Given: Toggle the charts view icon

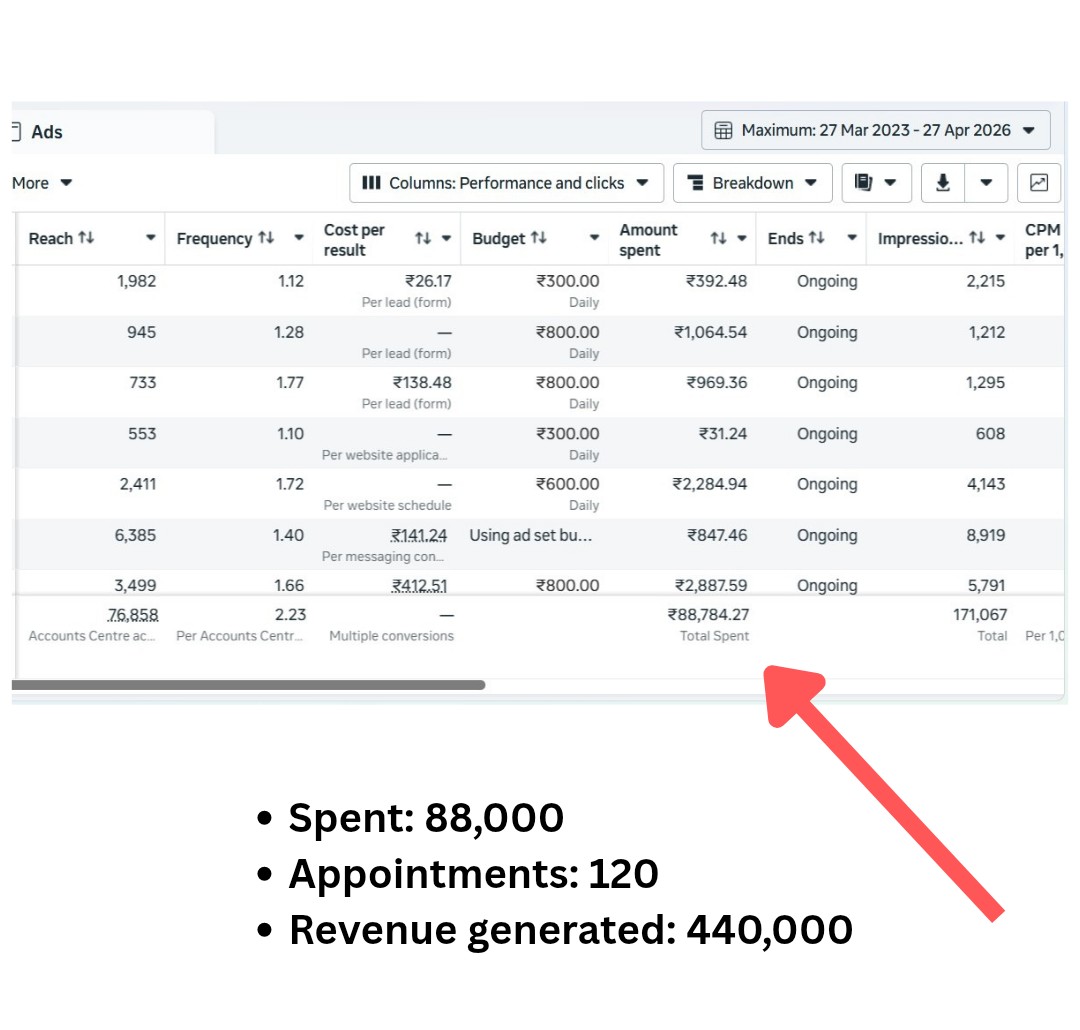Looking at the screenshot, I should tap(1039, 183).
